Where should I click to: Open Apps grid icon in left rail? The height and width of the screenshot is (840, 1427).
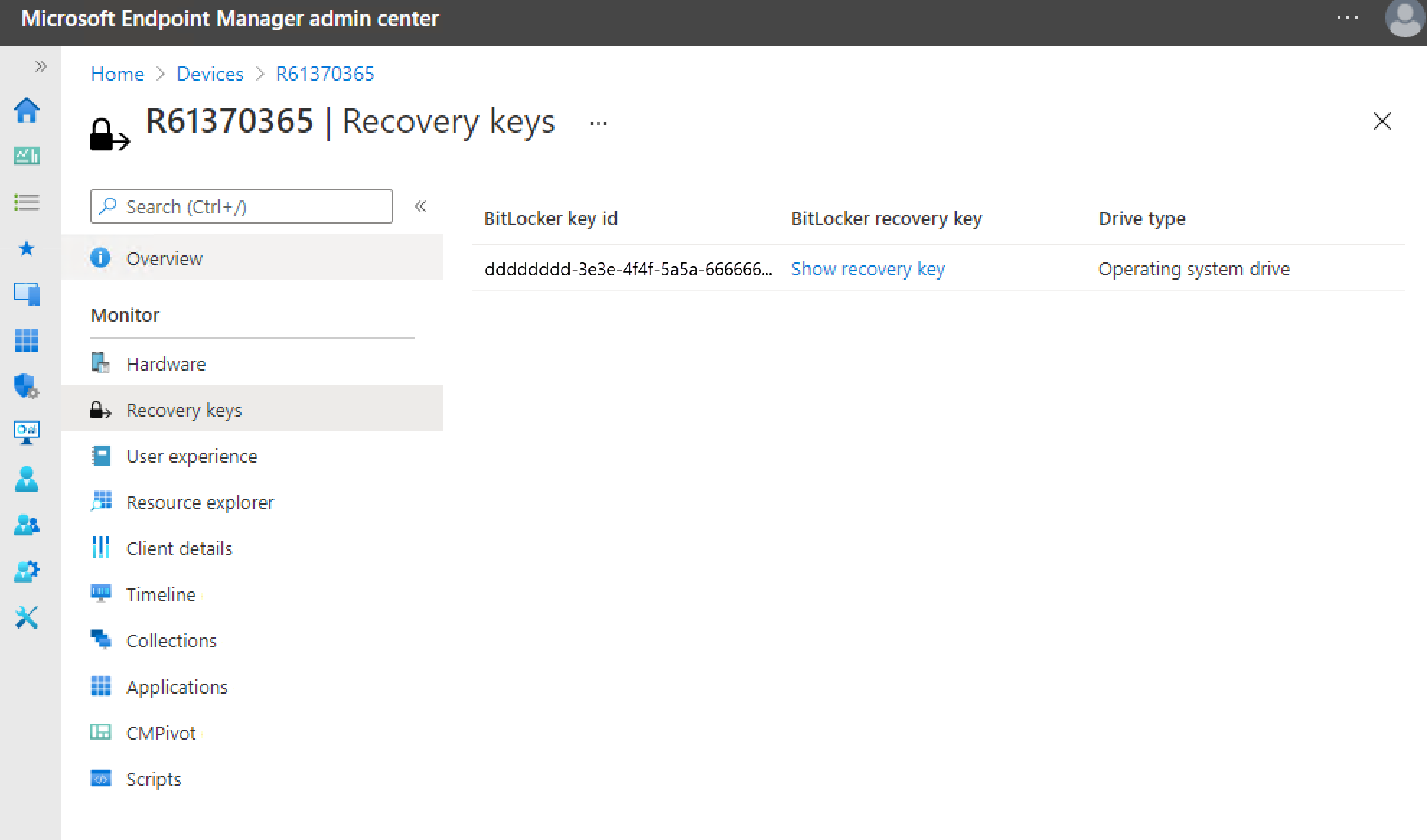click(27, 340)
